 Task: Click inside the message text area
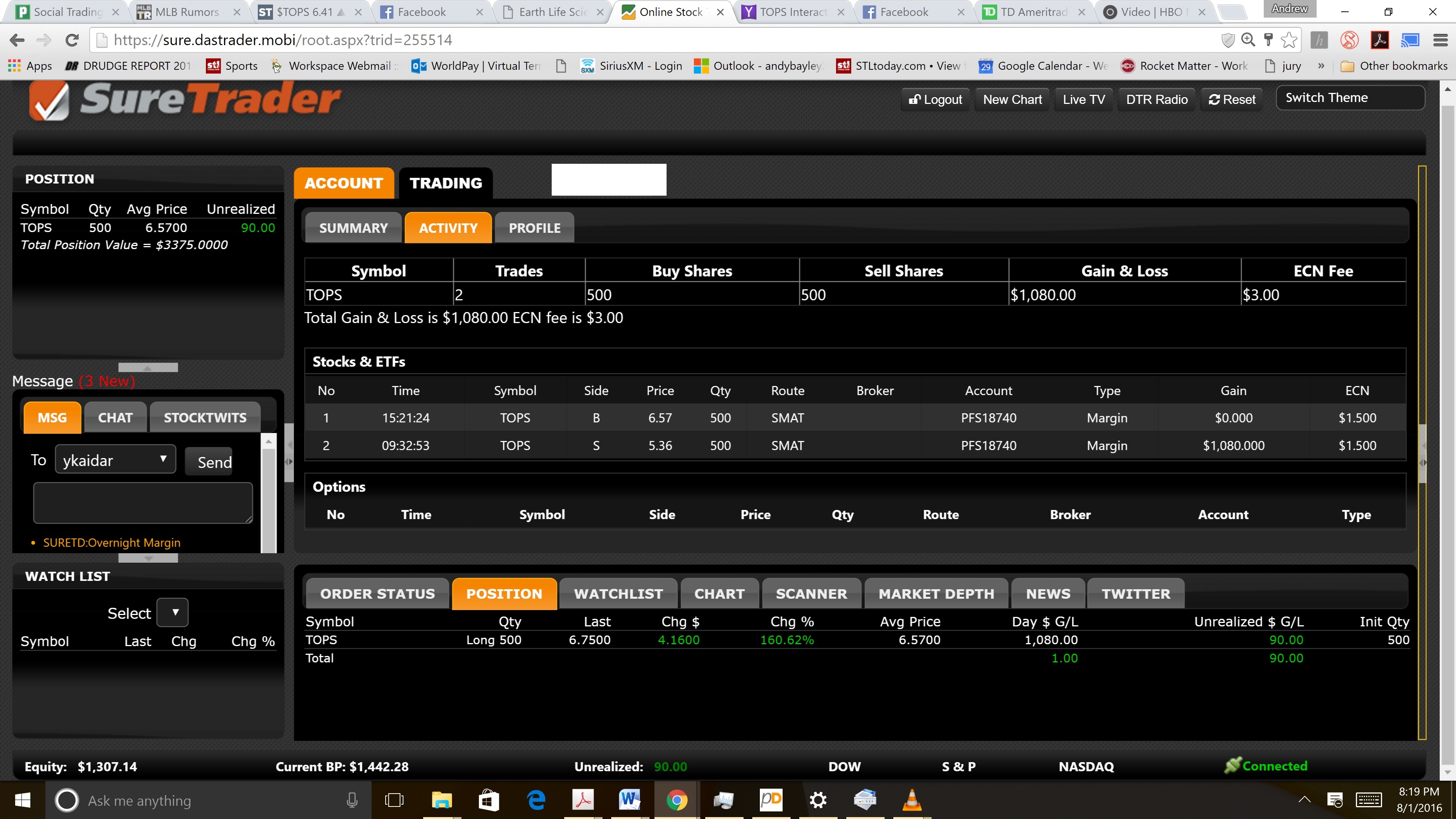[x=143, y=502]
